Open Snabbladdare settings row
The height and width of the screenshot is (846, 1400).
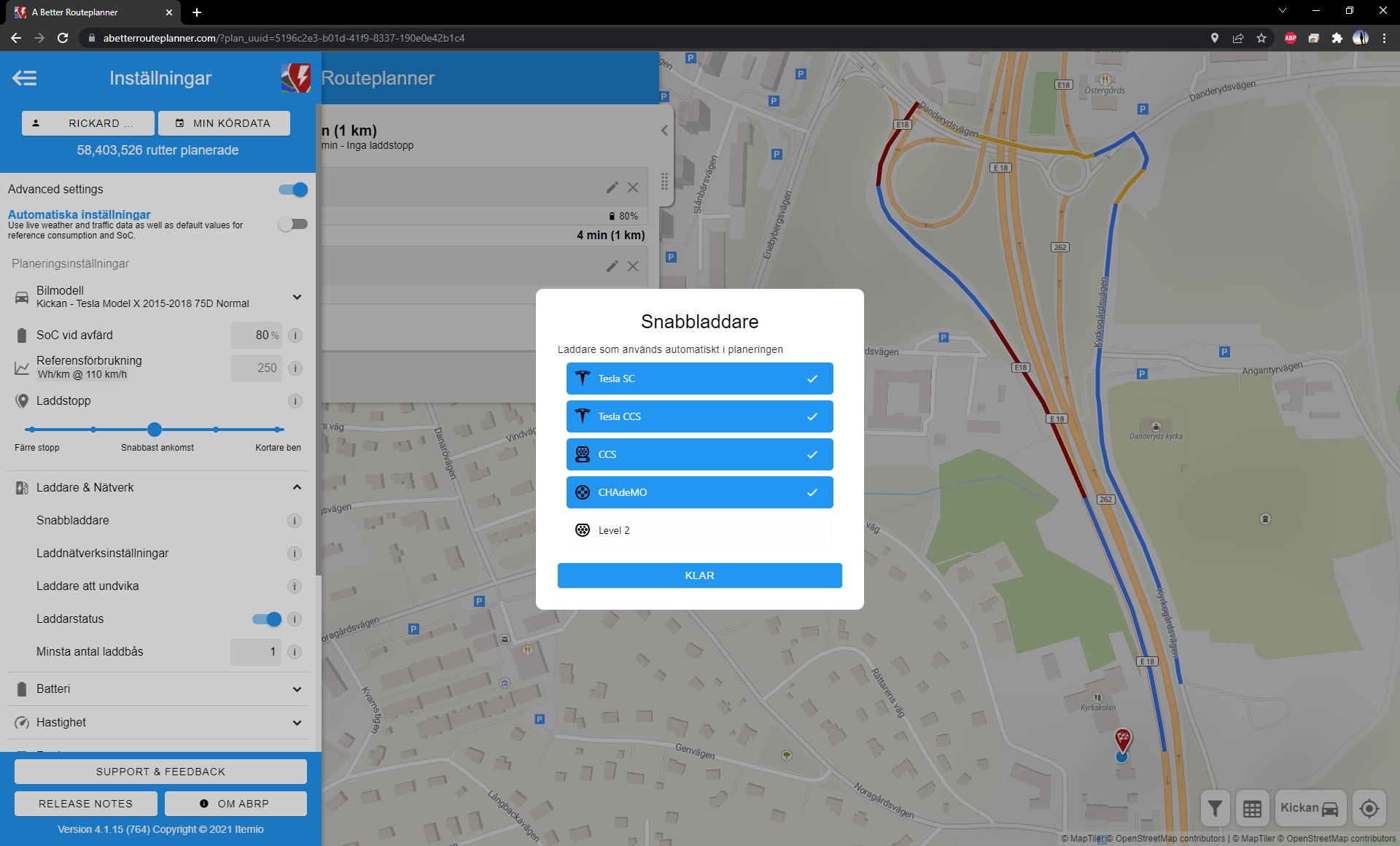[157, 521]
